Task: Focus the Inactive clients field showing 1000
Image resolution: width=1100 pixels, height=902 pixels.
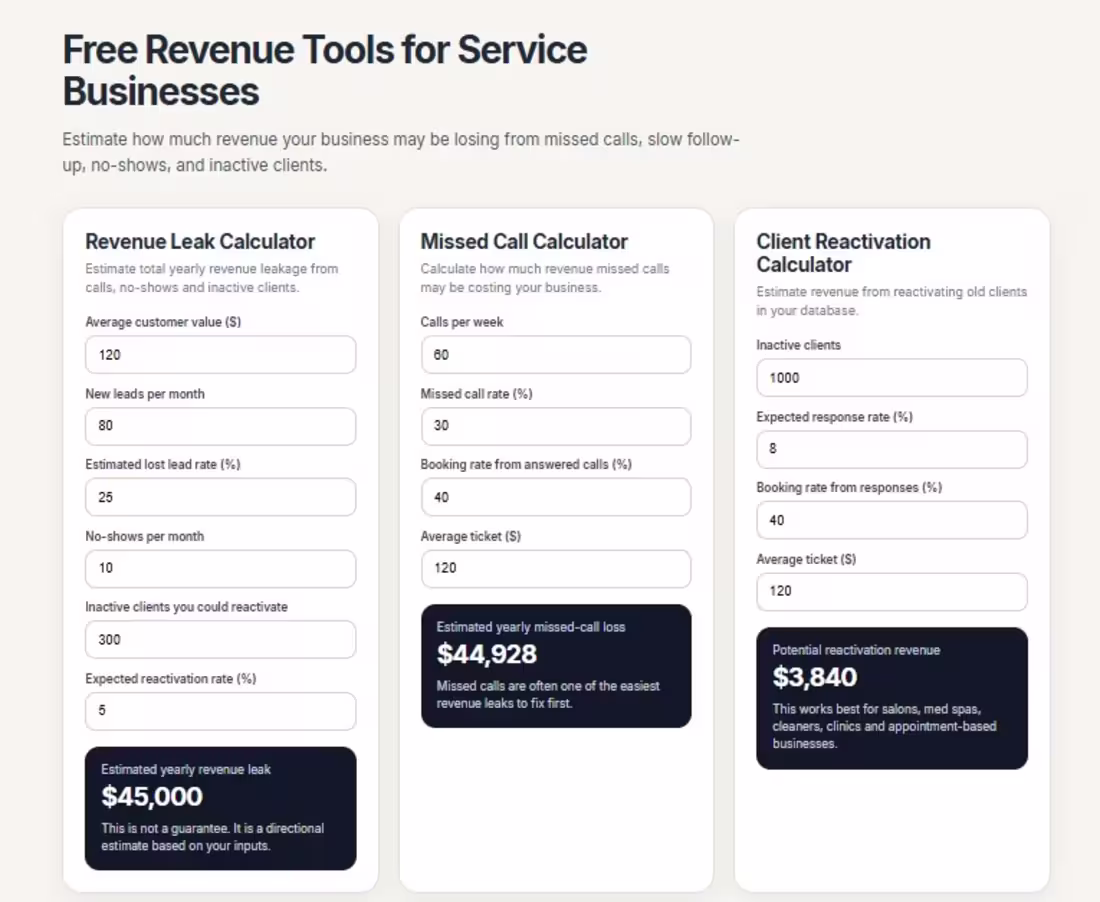Action: (x=892, y=378)
